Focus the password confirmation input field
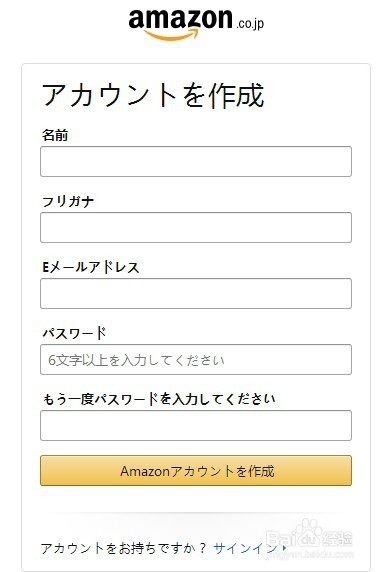Viewport: 383px width, 572px height. pyautogui.click(x=196, y=426)
